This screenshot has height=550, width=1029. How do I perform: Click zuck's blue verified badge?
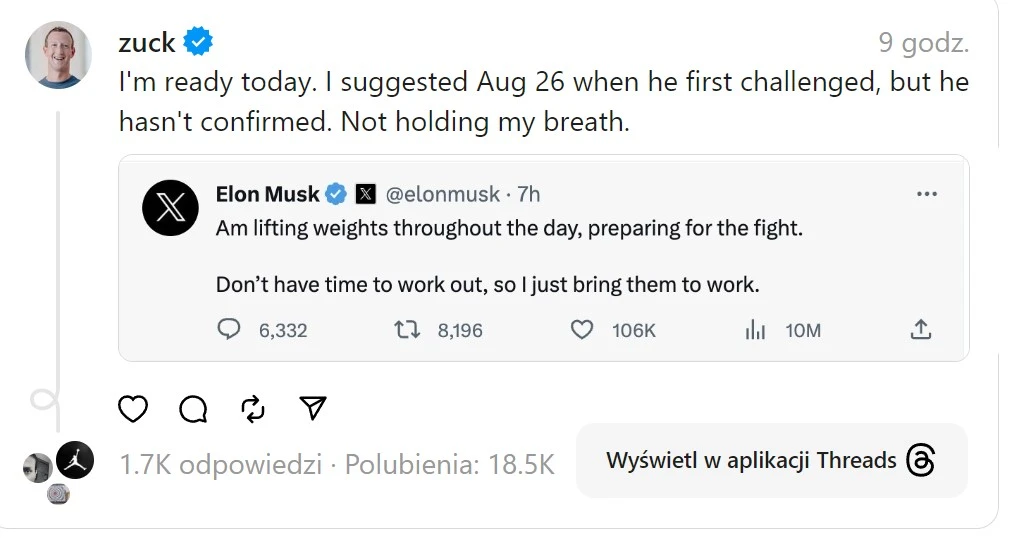[198, 41]
